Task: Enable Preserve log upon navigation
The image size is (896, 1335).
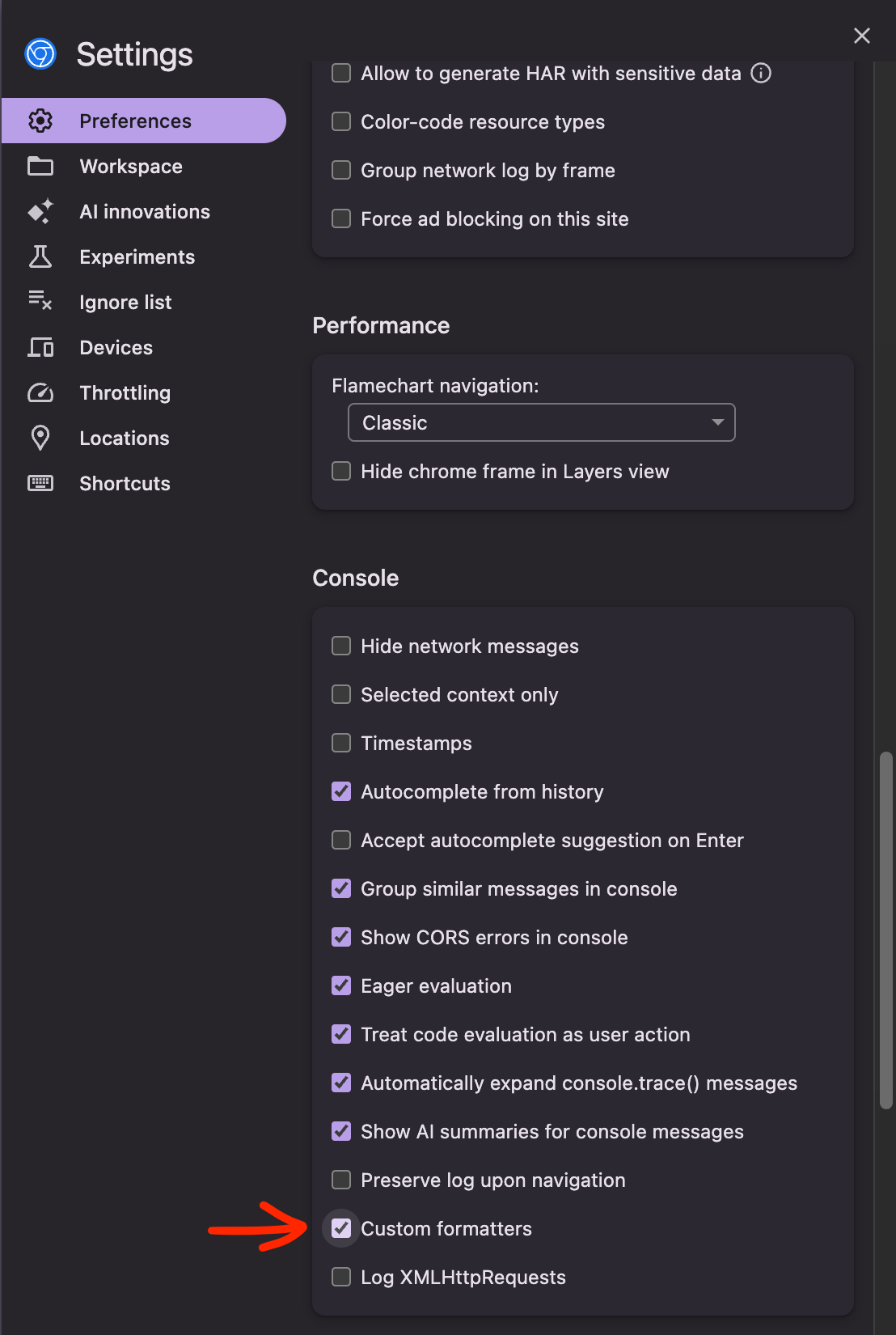Action: tap(341, 1180)
